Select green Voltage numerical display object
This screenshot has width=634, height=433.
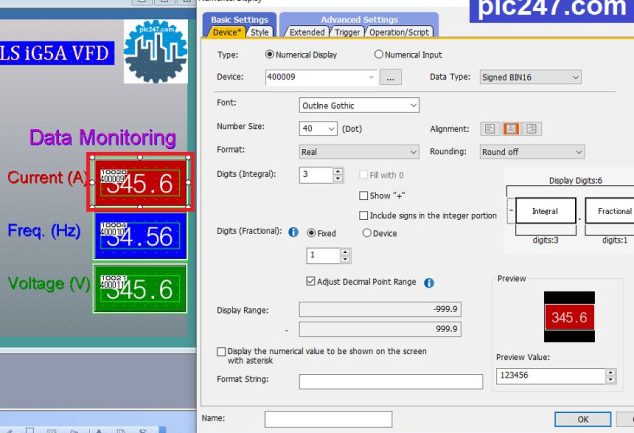pyautogui.click(x=140, y=289)
